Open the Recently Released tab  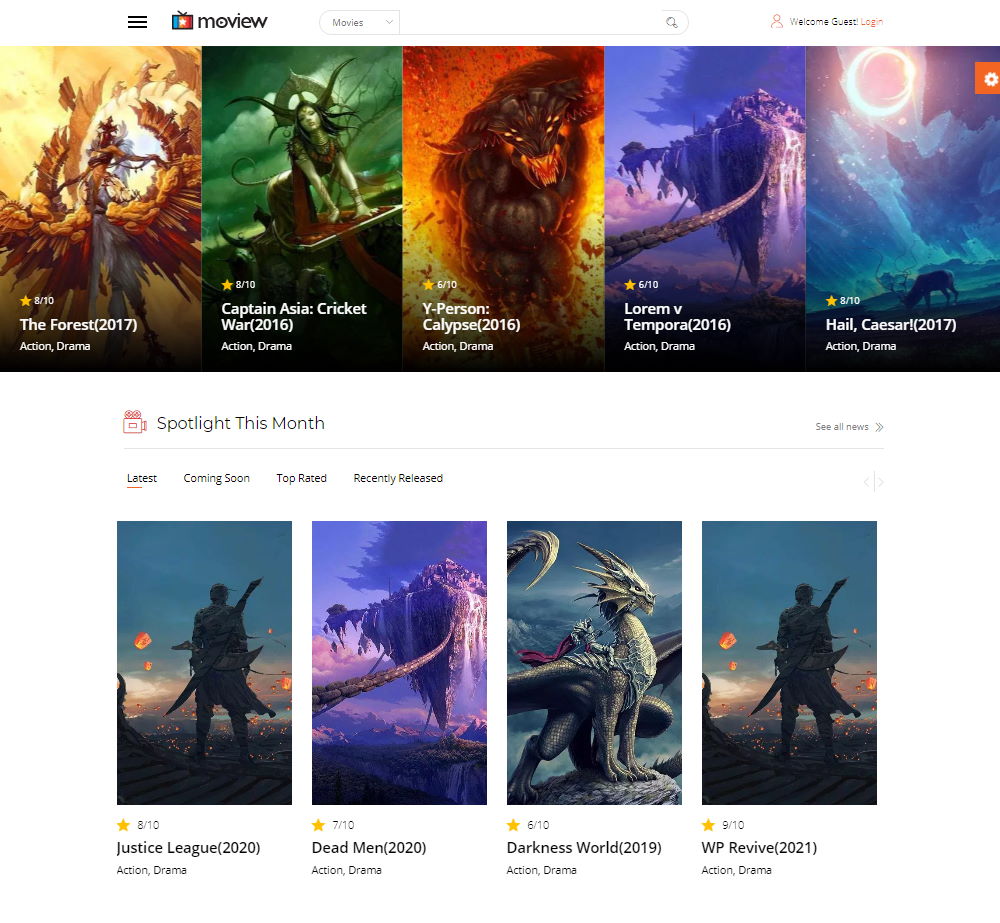(x=398, y=478)
